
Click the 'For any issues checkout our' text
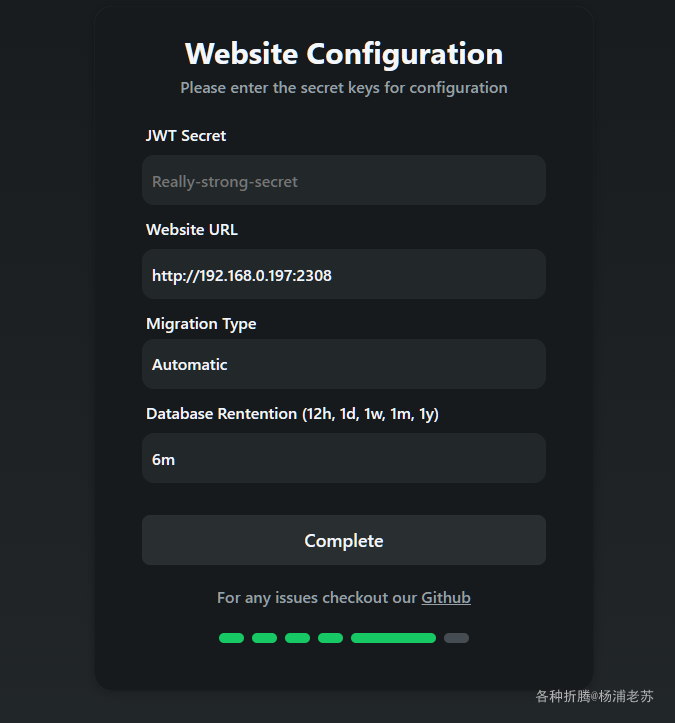[317, 598]
